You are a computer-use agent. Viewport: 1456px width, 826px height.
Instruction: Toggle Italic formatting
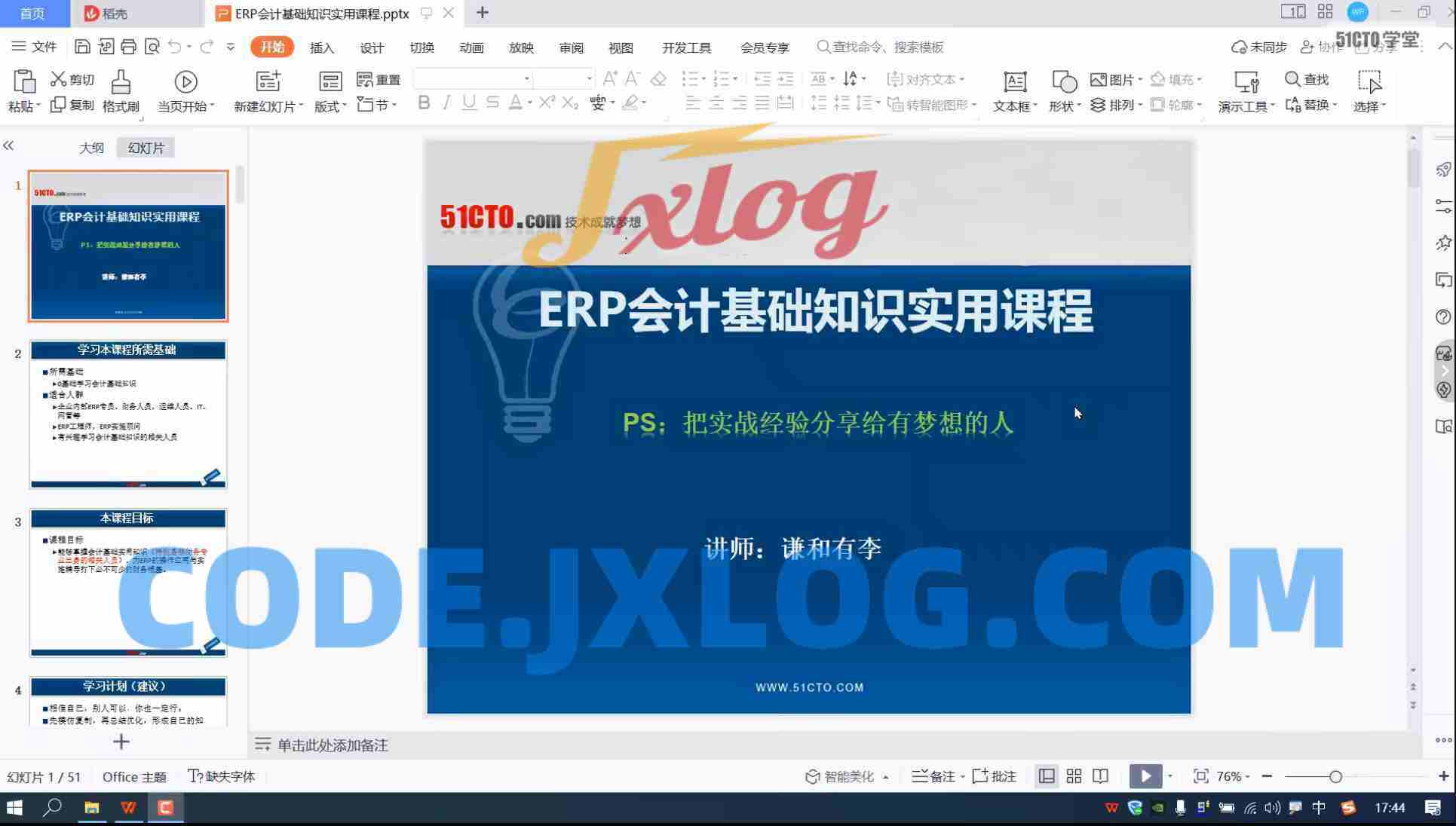[x=446, y=103]
